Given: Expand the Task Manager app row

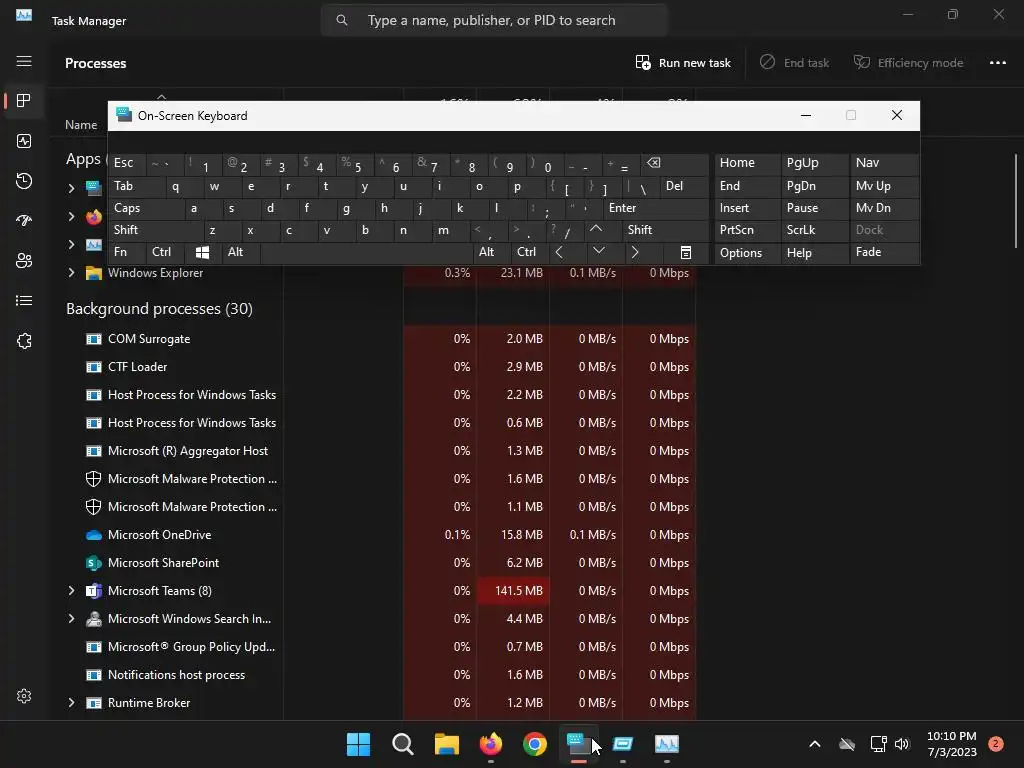Looking at the screenshot, I should pyautogui.click(x=71, y=244).
